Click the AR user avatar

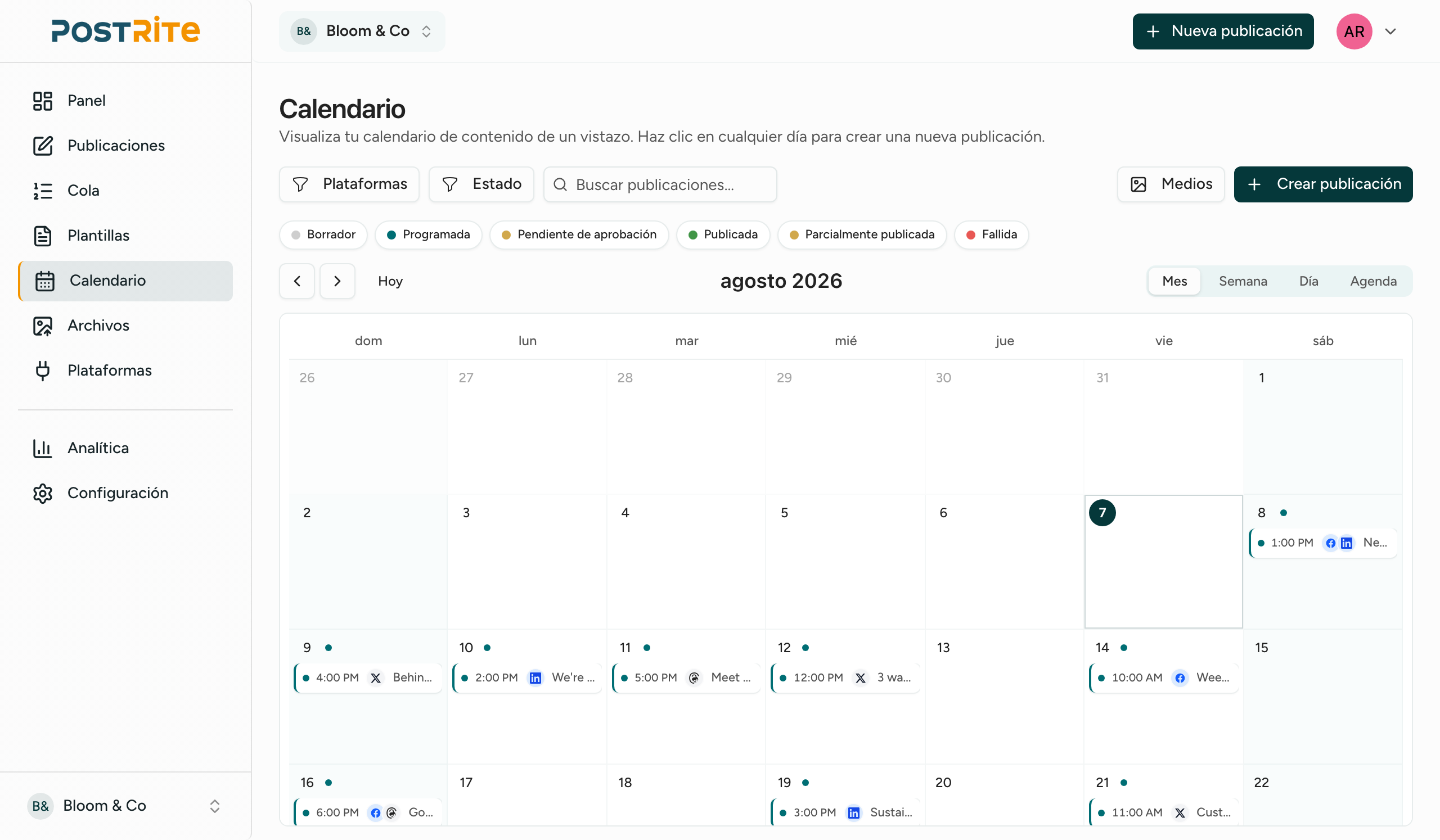(x=1354, y=31)
